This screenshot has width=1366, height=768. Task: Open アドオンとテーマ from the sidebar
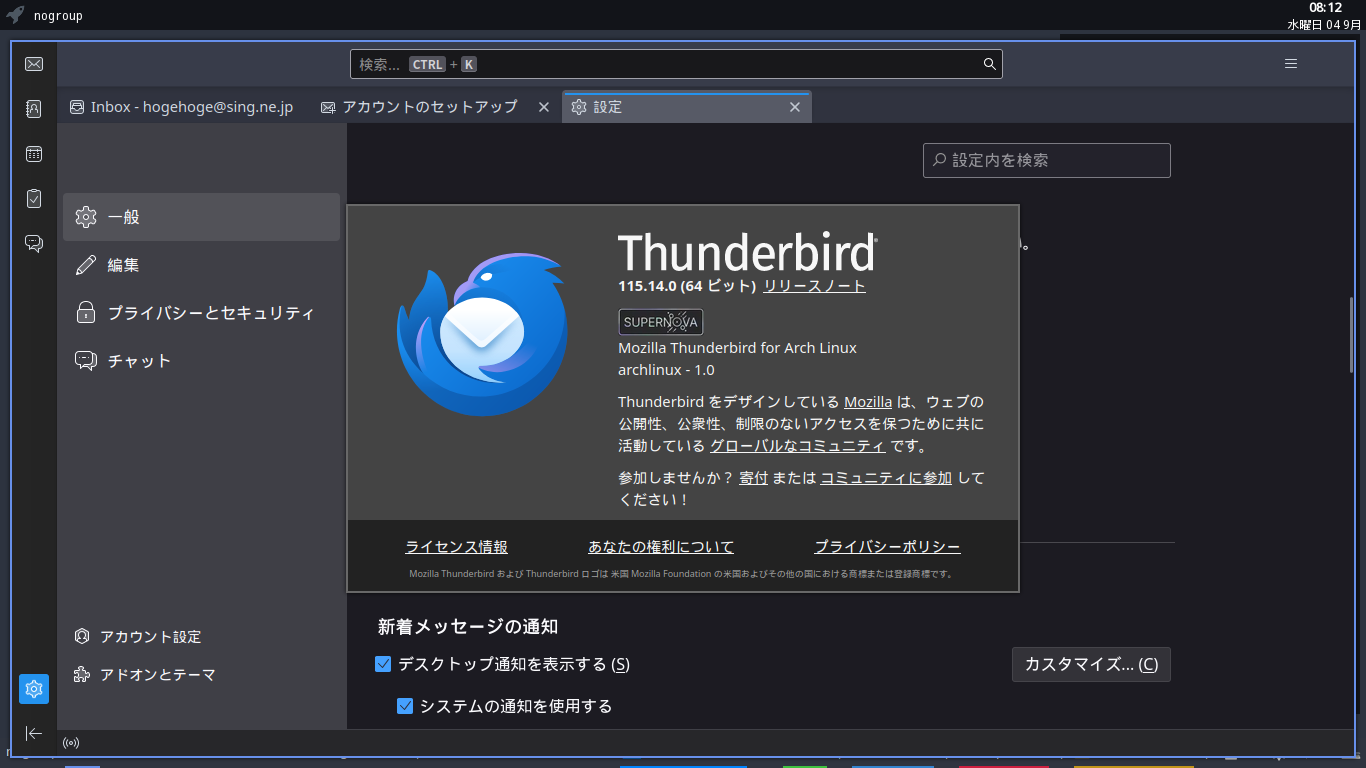[145, 675]
